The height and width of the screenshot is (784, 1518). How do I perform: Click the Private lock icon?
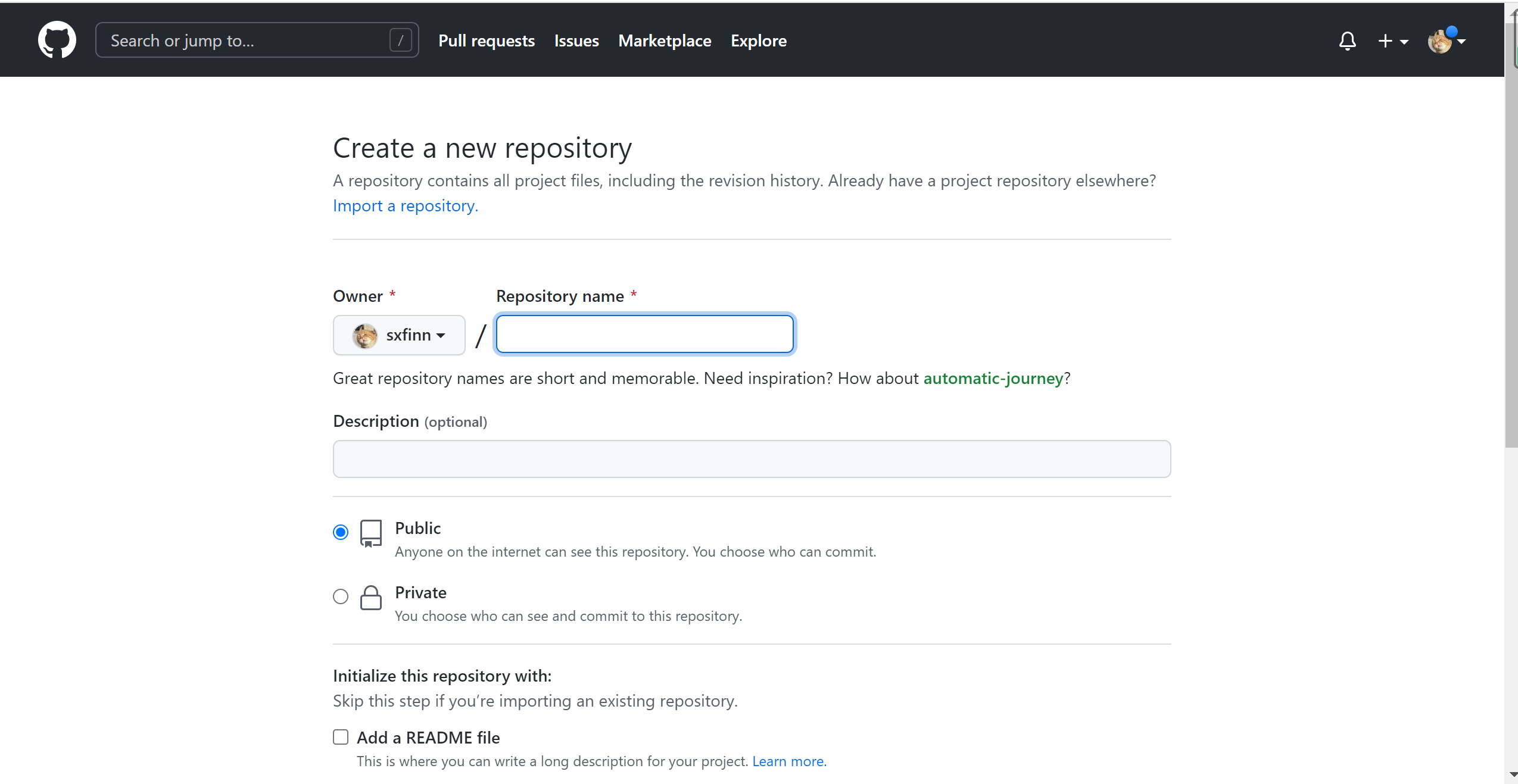370,597
